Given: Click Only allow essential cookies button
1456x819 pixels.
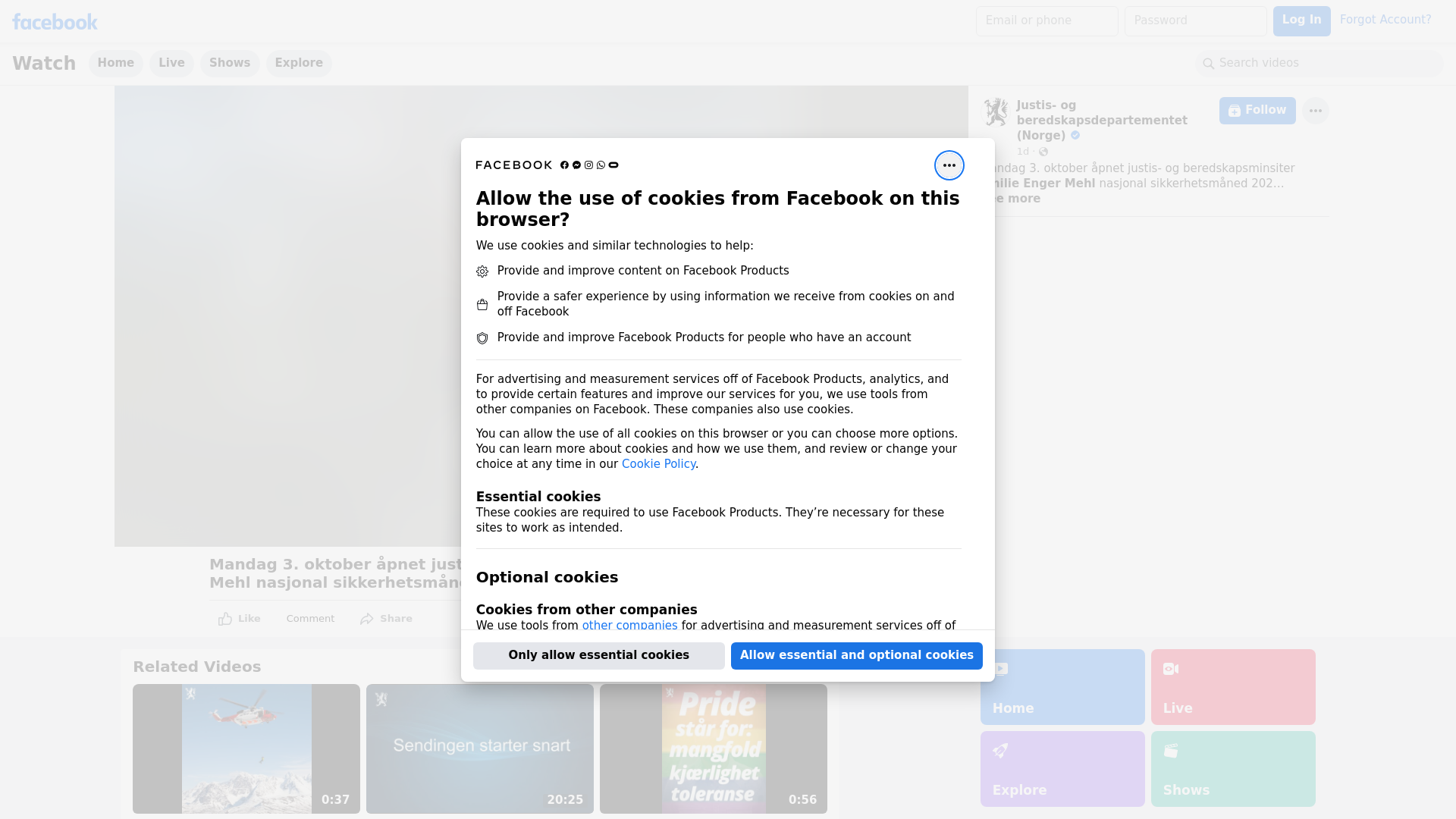Looking at the screenshot, I should tap(598, 655).
